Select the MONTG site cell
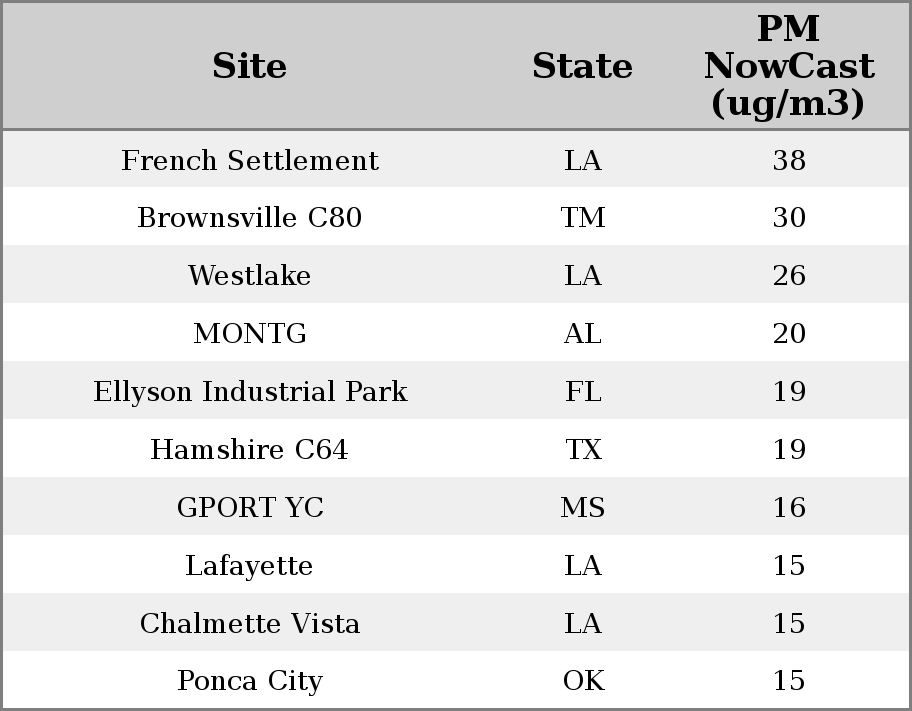Image resolution: width=912 pixels, height=711 pixels. [x=249, y=334]
